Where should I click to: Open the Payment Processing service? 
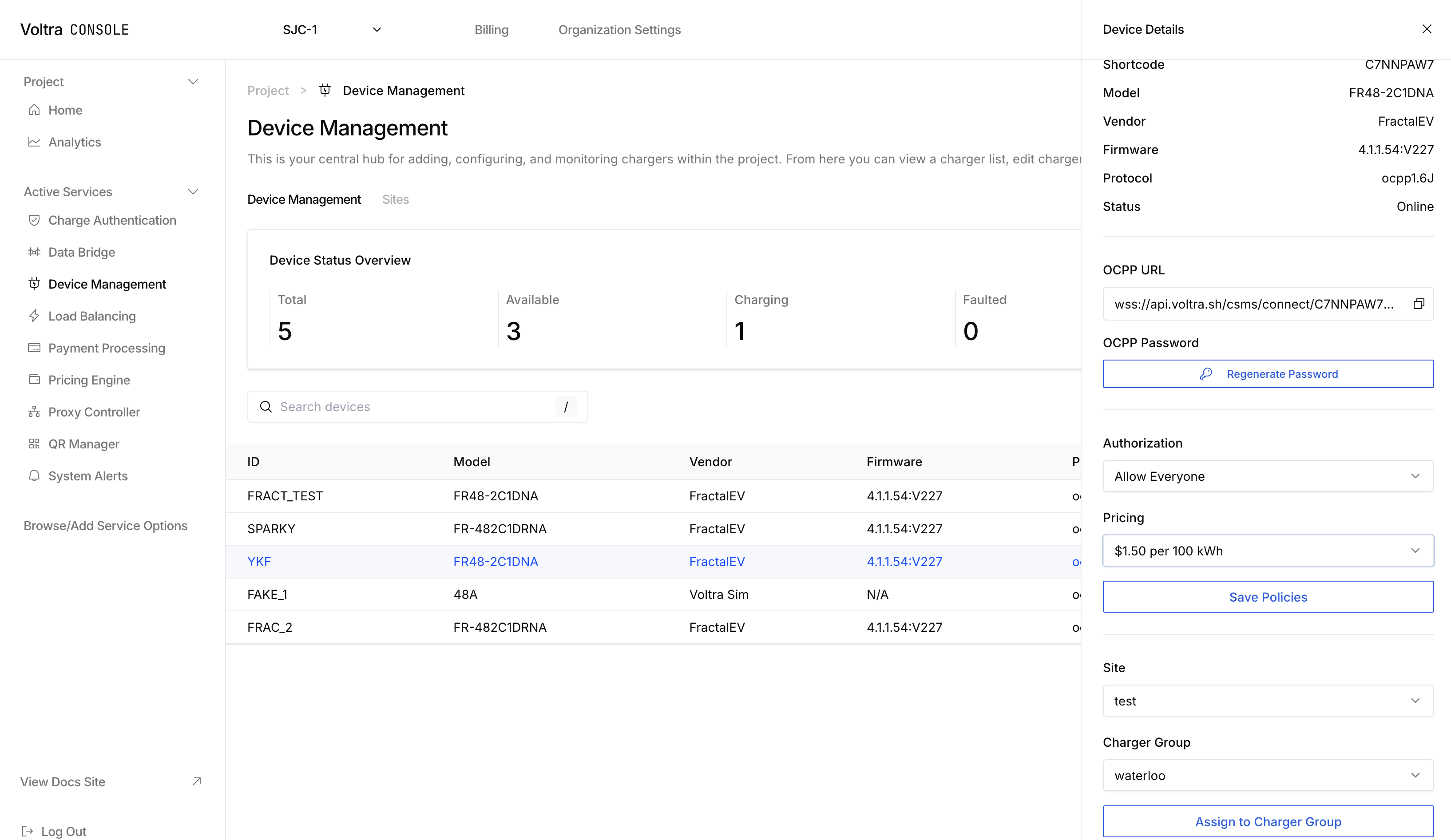click(x=106, y=348)
